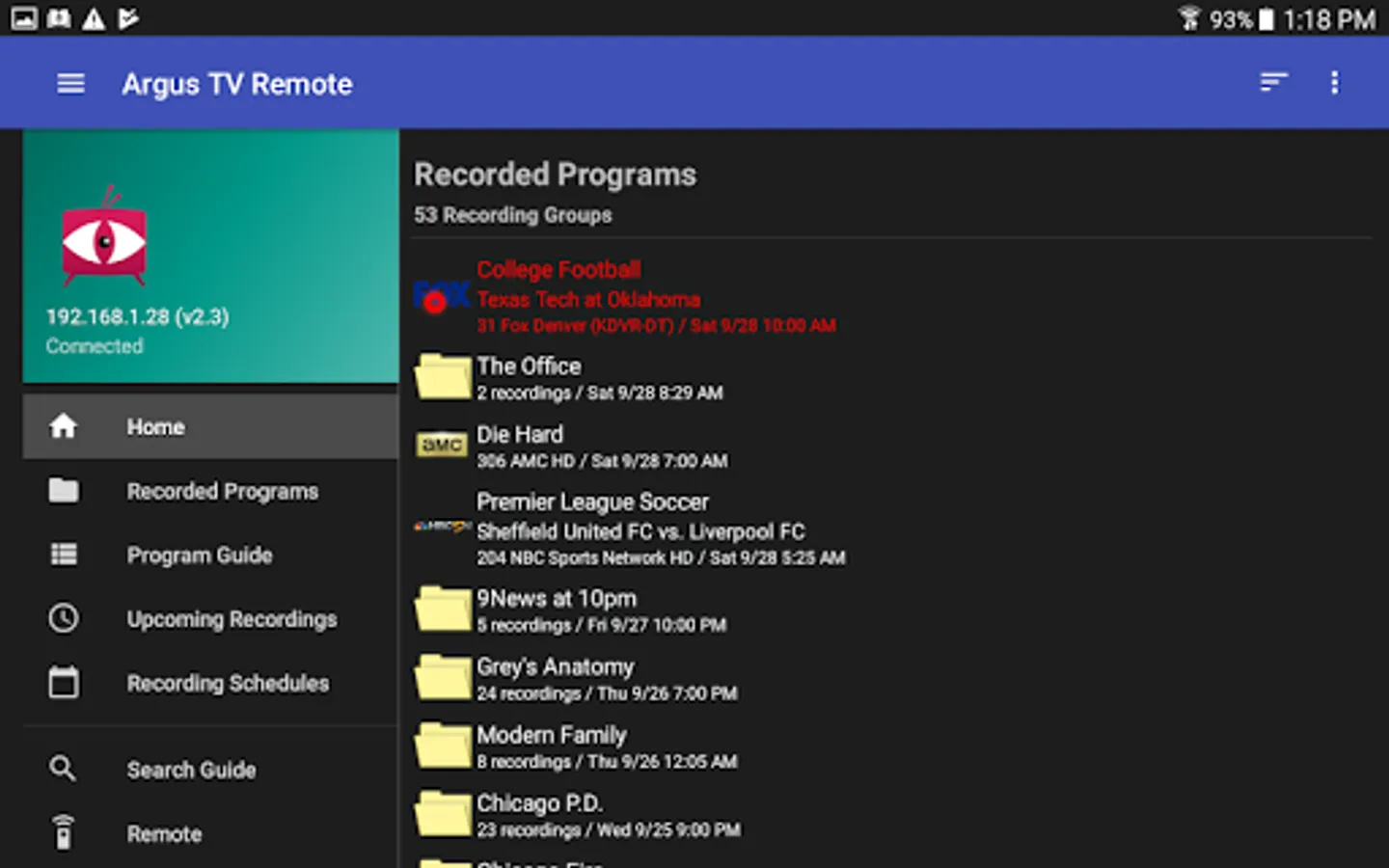This screenshot has height=868, width=1389.
Task: Open Remote from the drawer
Action: [x=210, y=833]
